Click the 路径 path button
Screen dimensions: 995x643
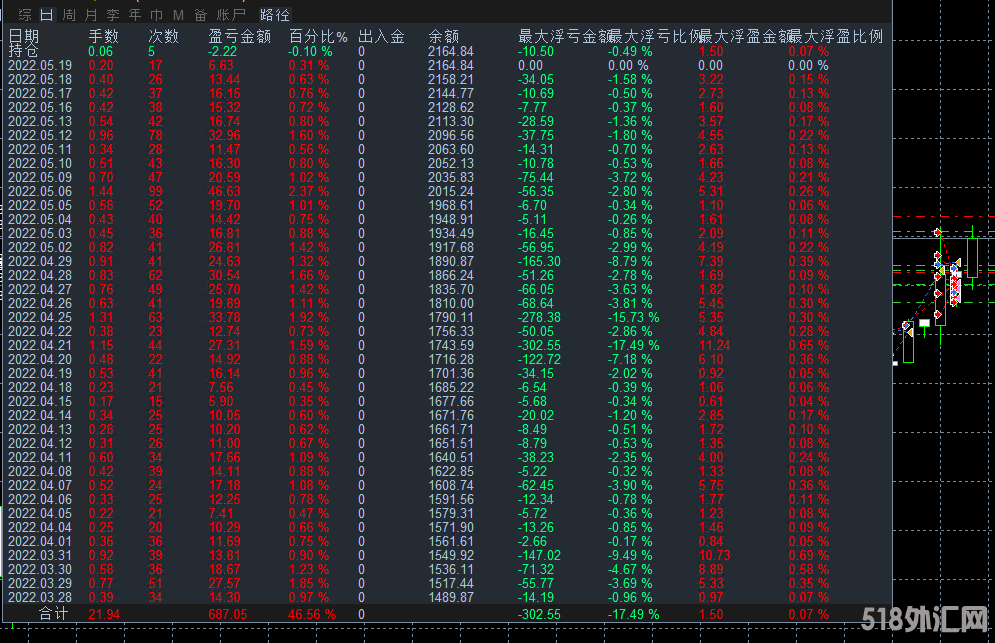point(275,15)
